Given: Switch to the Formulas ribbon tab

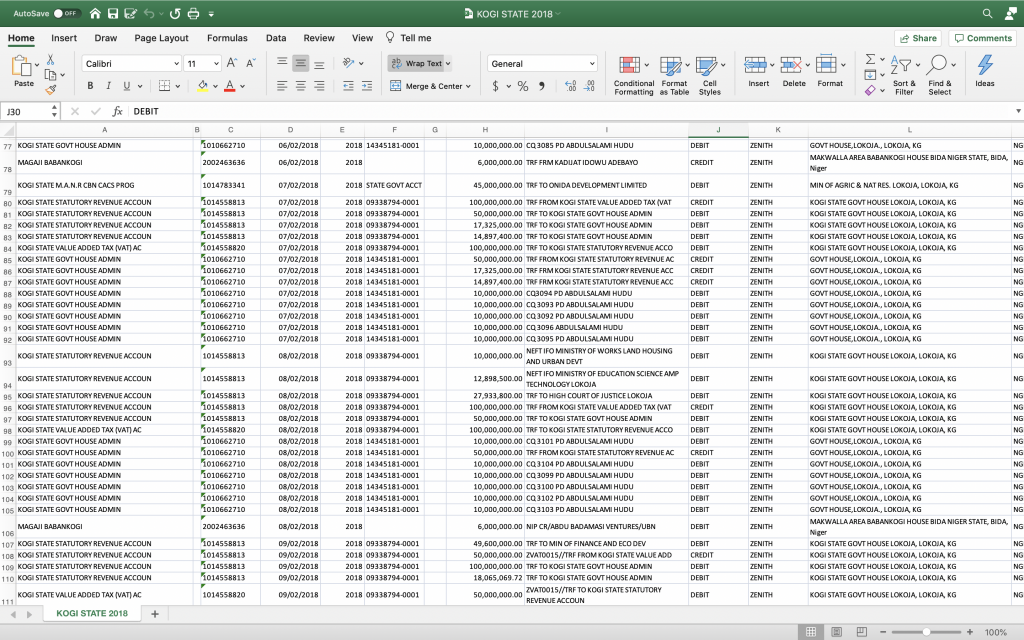Looking at the screenshot, I should 227,38.
